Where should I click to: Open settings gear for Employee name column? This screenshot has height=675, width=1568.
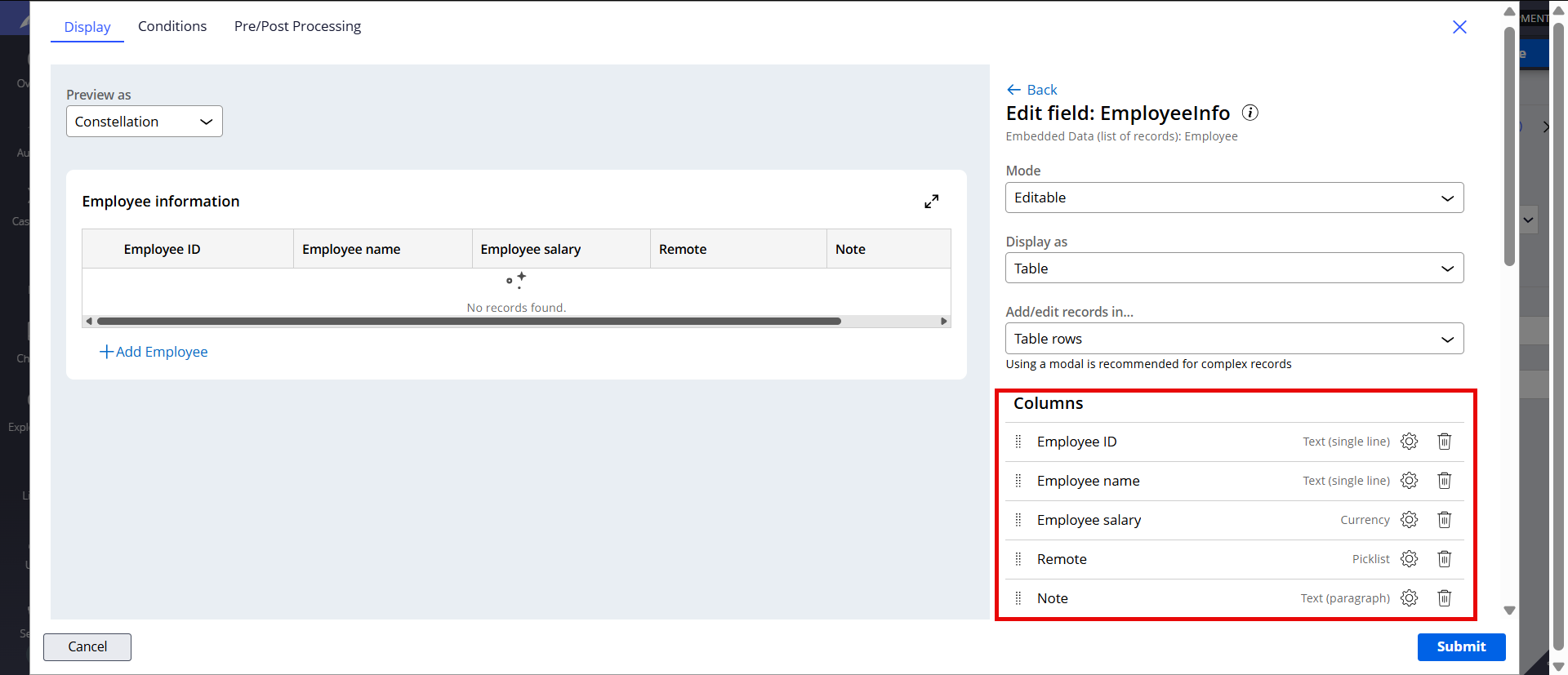click(x=1409, y=481)
